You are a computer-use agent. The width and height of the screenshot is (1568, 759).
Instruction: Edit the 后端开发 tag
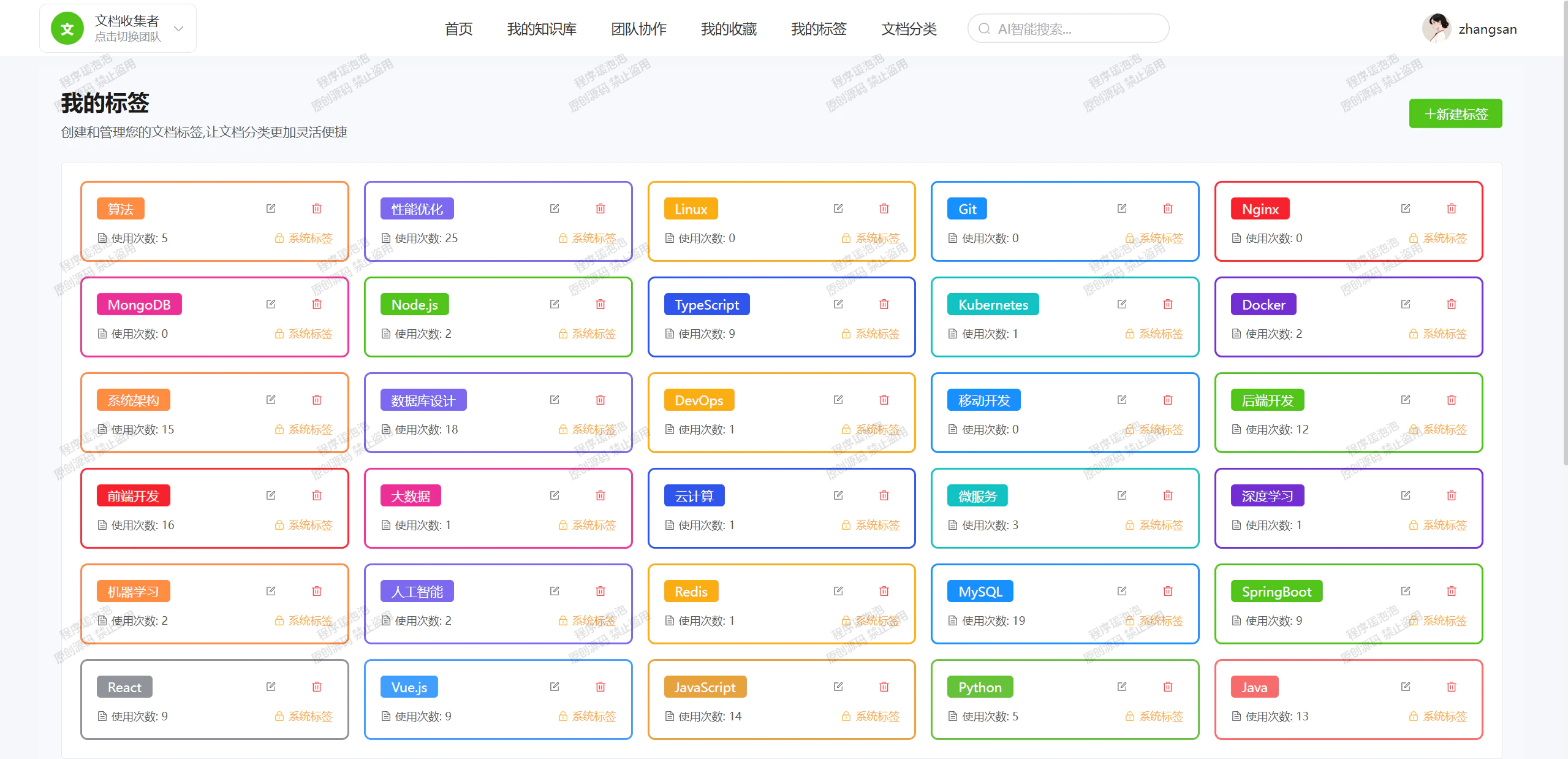pos(1406,400)
